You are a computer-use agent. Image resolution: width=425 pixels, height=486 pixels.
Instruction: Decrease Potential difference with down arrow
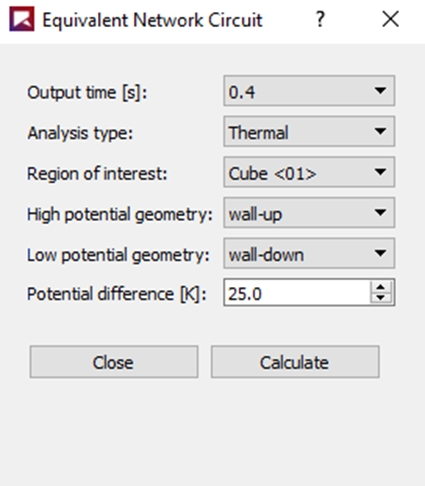click(x=382, y=298)
